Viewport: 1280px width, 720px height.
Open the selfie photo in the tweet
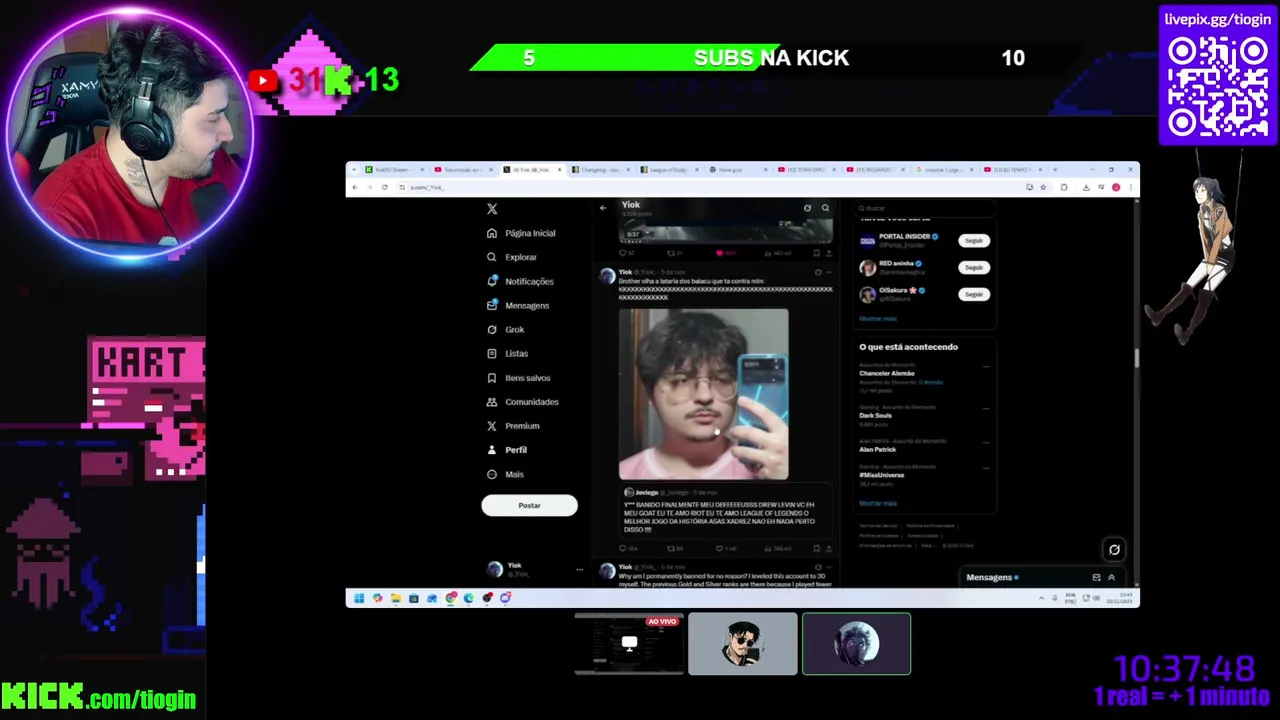(703, 394)
